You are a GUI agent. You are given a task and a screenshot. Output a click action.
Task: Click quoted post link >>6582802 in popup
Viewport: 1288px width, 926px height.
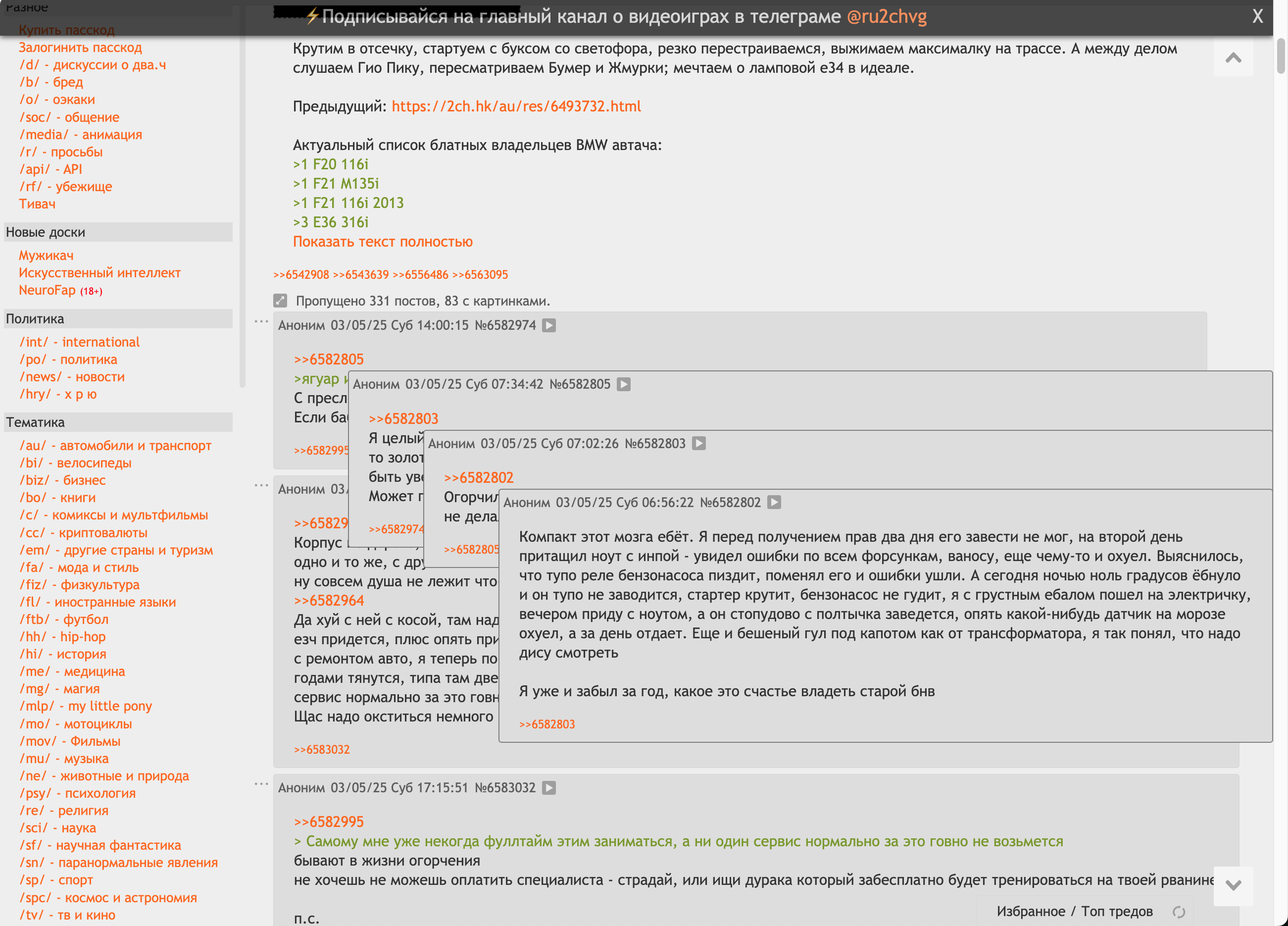(x=479, y=478)
